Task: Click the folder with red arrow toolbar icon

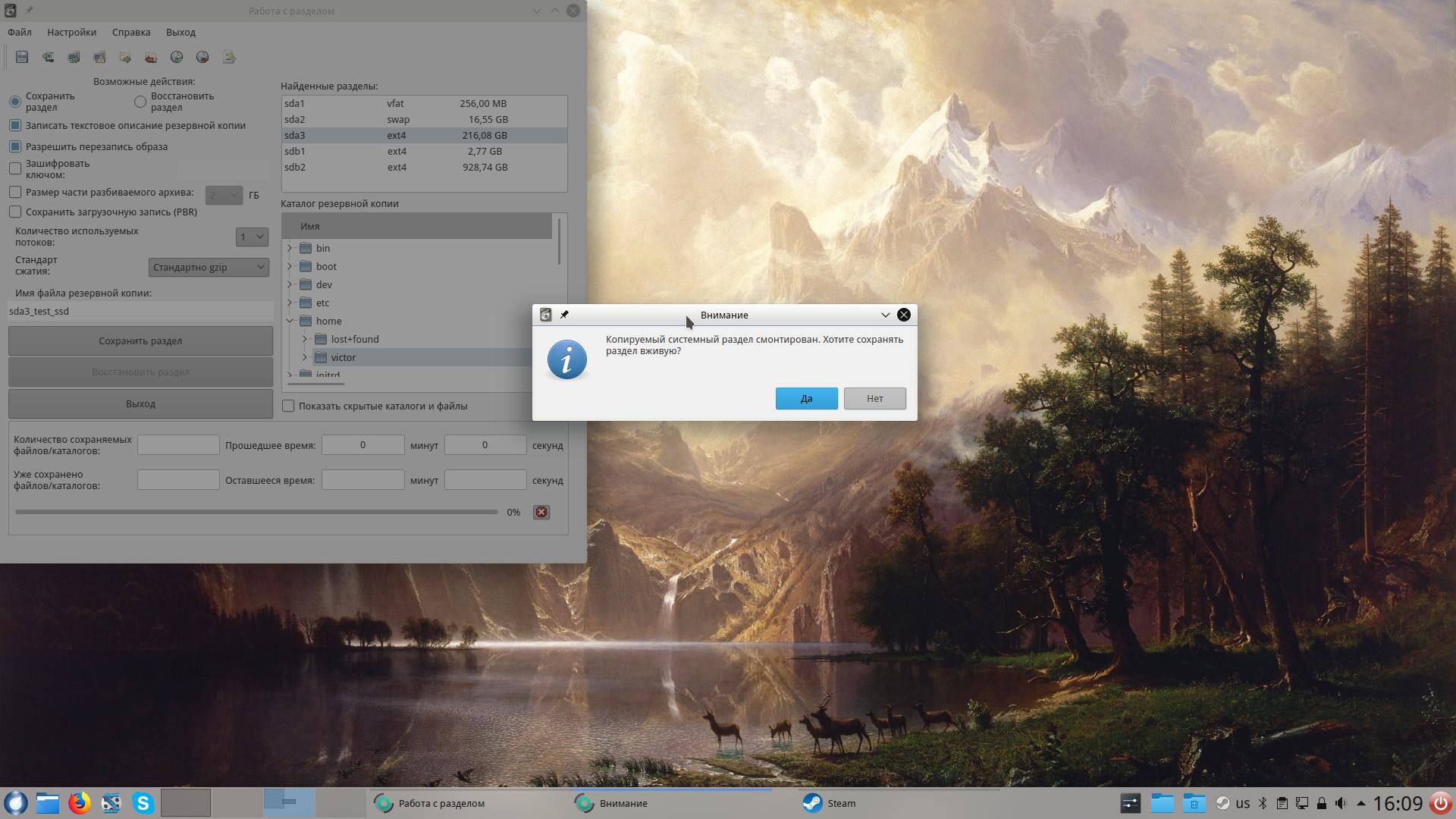Action: [151, 57]
